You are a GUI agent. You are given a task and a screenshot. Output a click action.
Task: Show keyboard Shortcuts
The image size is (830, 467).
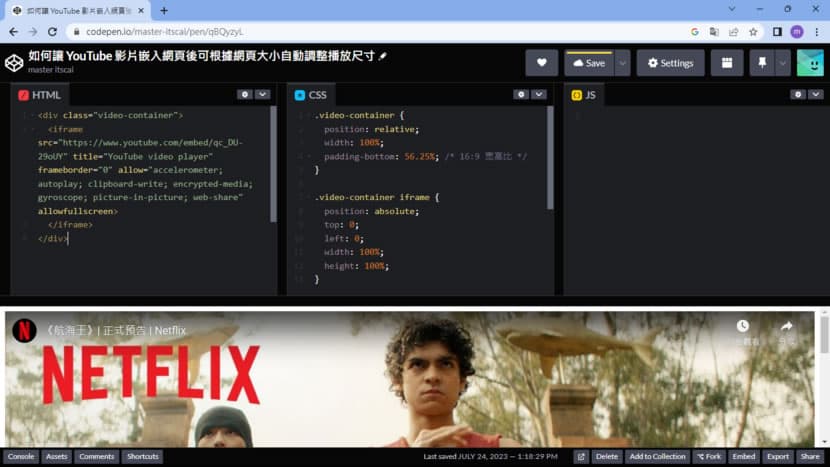[x=142, y=456]
